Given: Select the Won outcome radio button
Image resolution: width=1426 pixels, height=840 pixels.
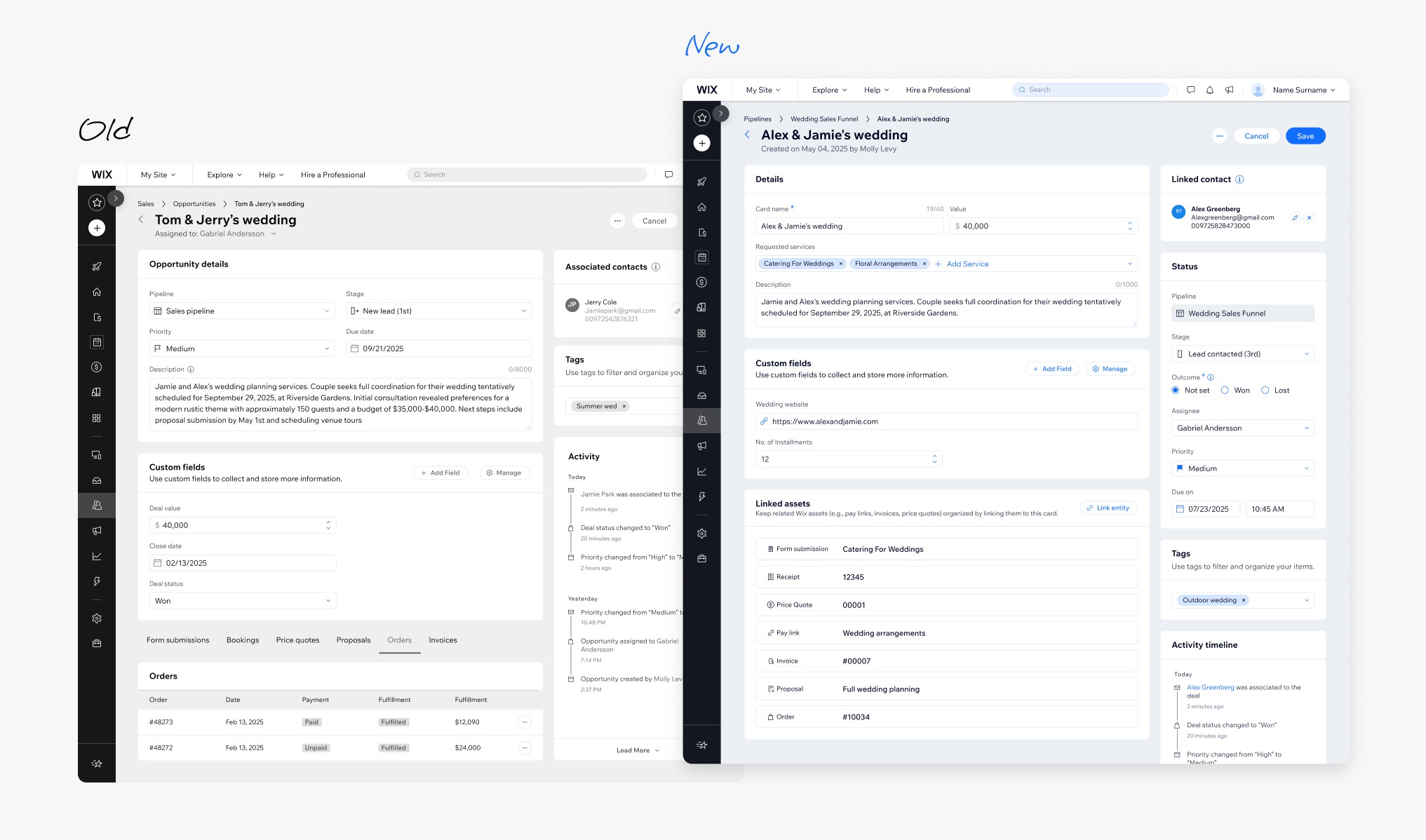Looking at the screenshot, I should click(1225, 391).
